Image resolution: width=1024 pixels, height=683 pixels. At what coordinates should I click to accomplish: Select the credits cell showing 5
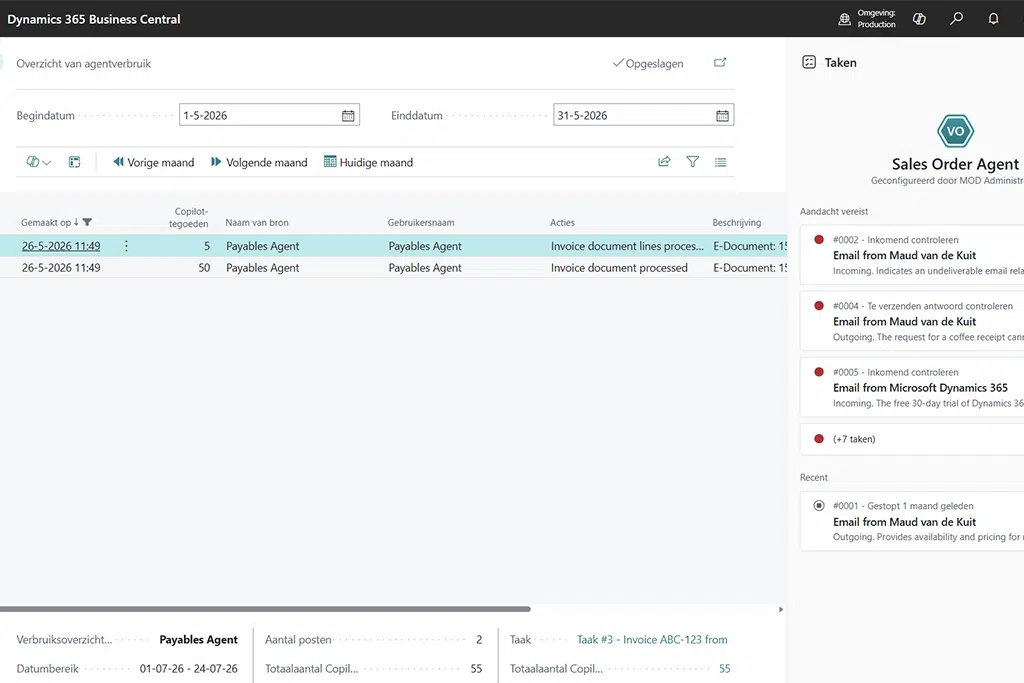(206, 246)
